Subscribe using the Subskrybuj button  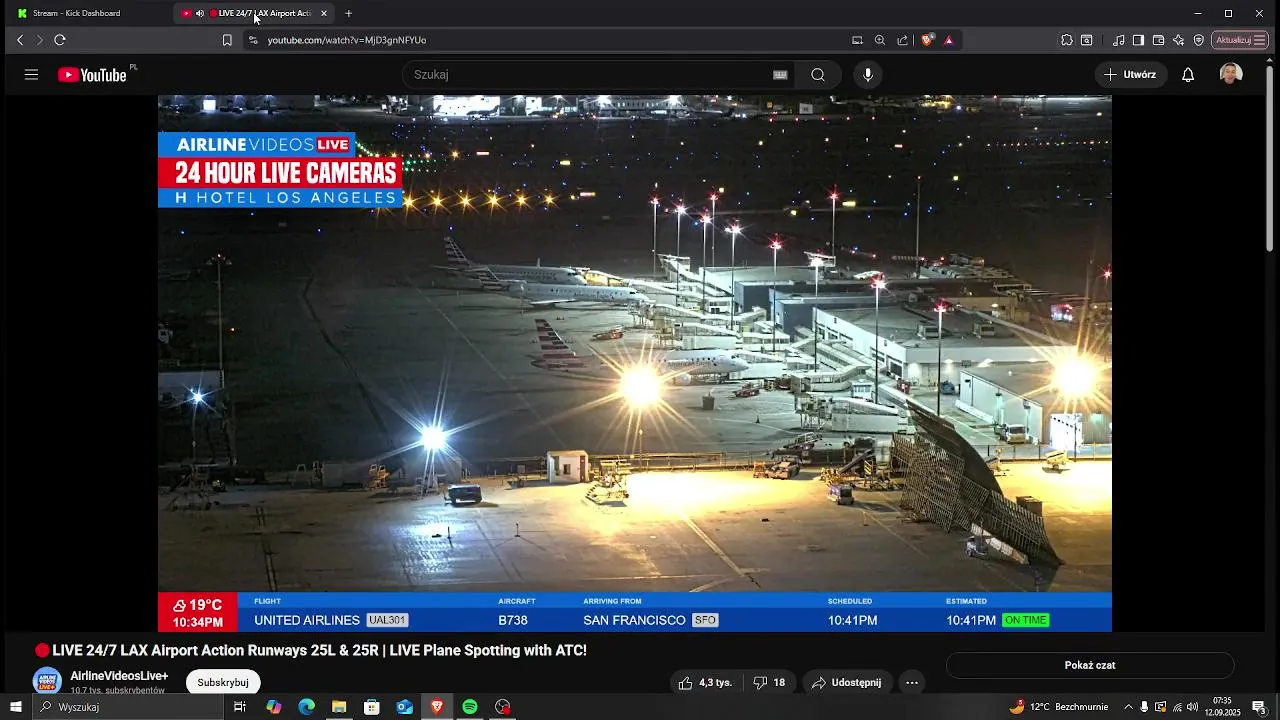pyautogui.click(x=223, y=682)
